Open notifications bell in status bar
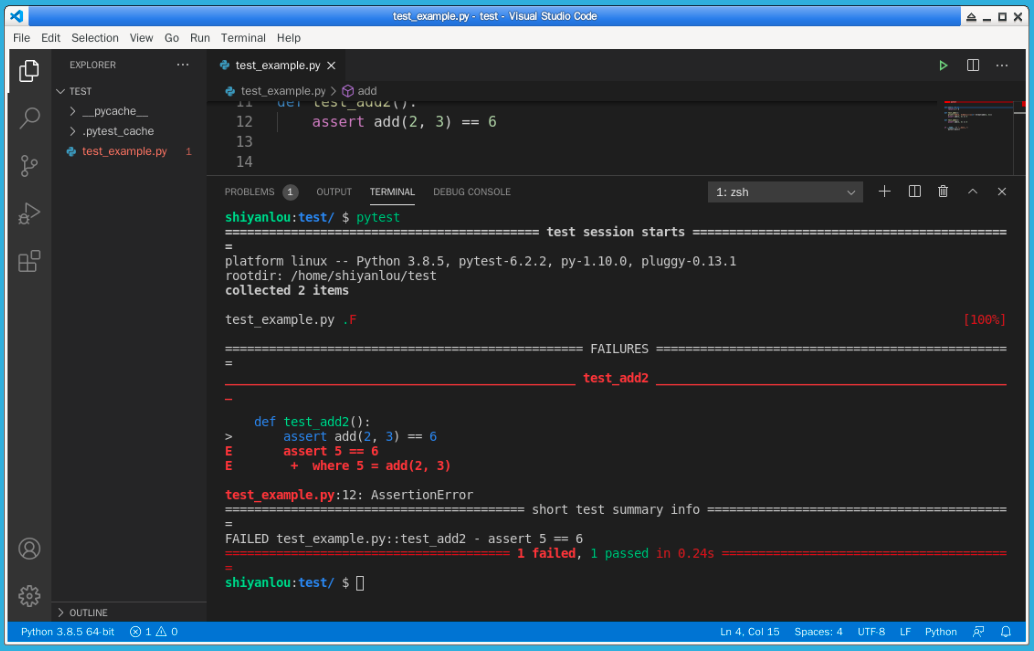The image size is (1034, 651). 1006,632
